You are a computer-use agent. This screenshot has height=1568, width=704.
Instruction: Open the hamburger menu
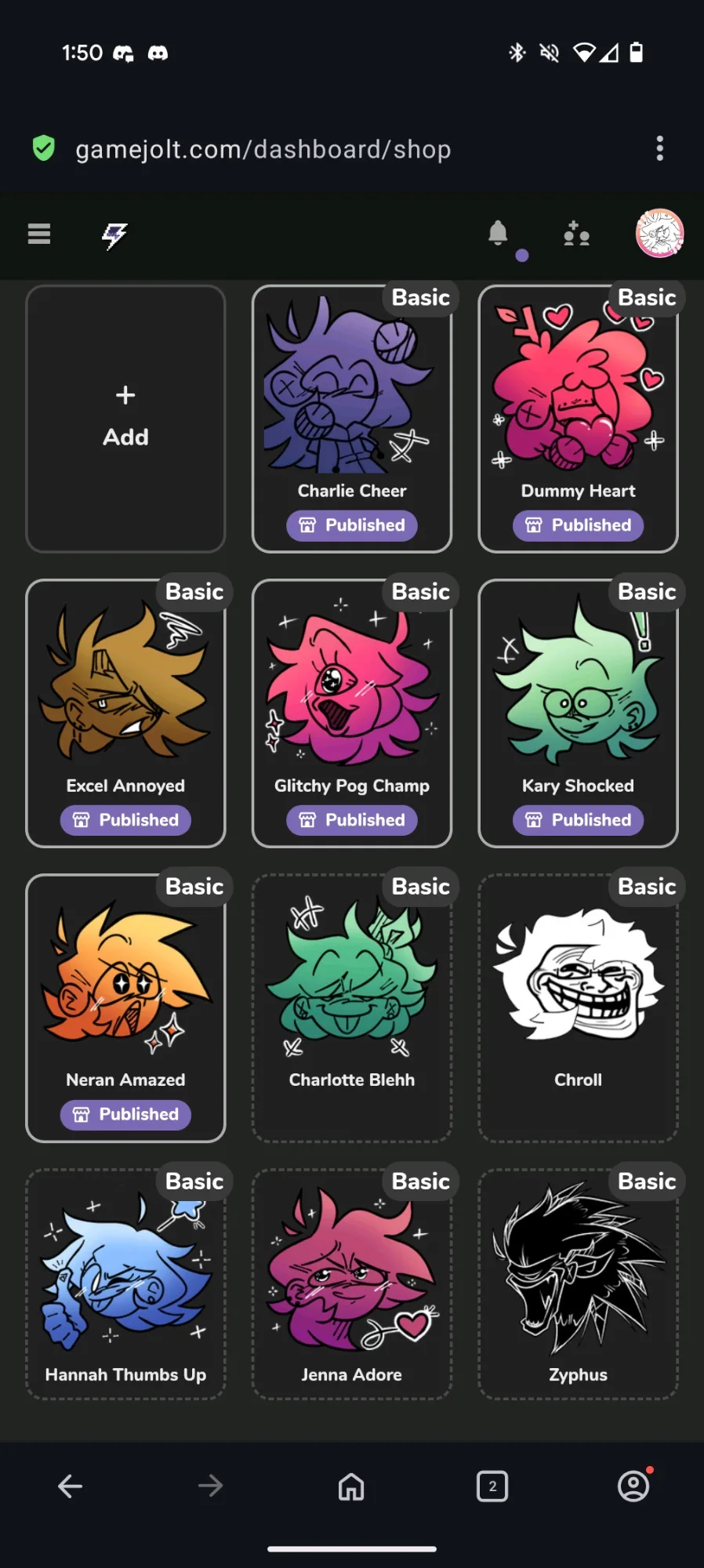click(39, 234)
